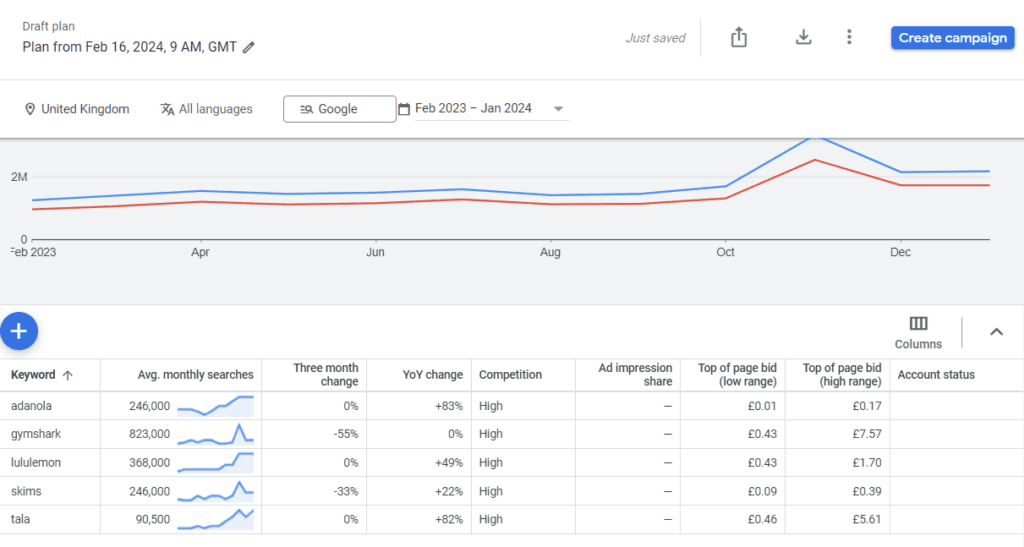Click the adanola search trend sparkline
The image size is (1024, 547).
(215, 406)
